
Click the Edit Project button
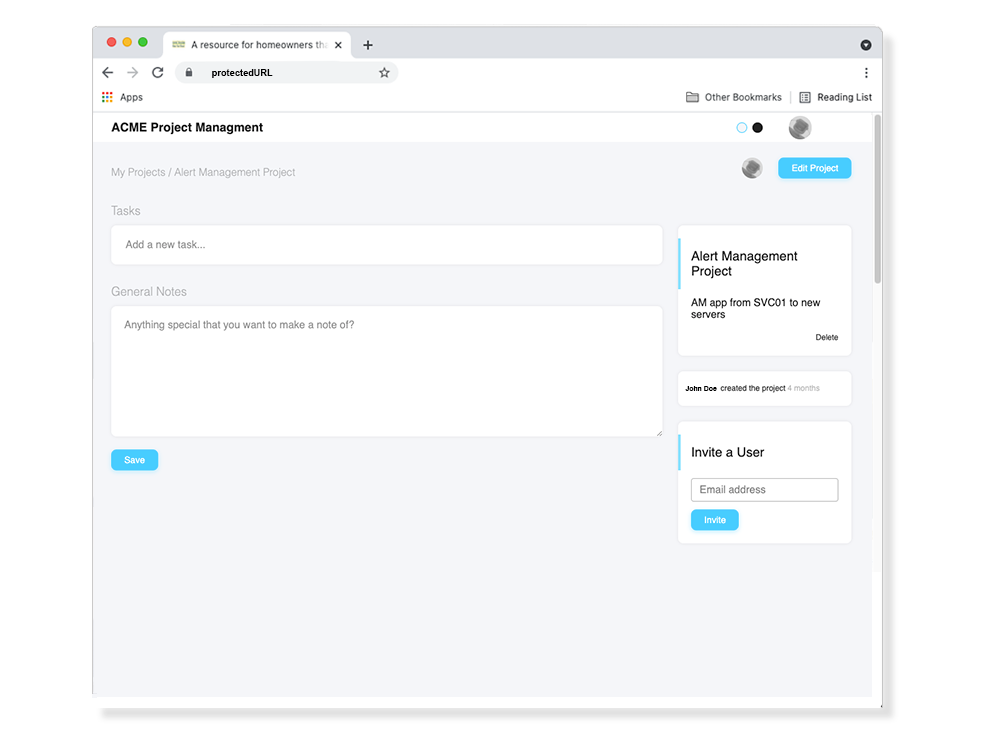coord(814,168)
